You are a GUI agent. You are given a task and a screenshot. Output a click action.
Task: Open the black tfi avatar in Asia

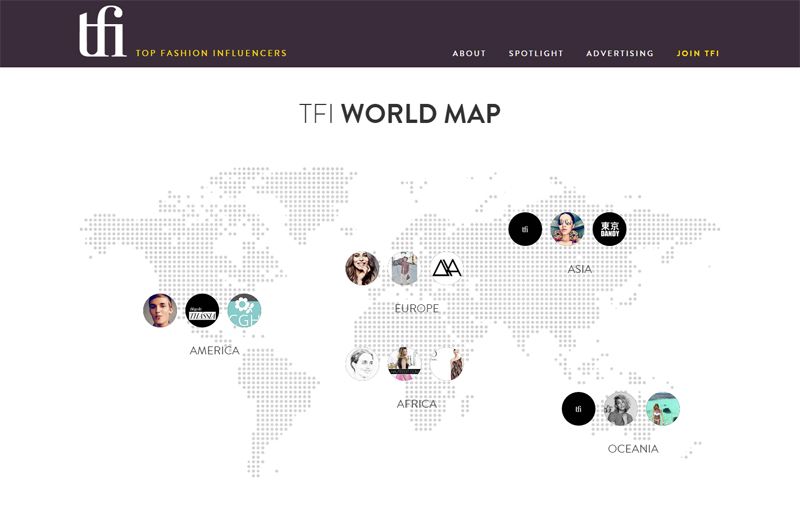pyautogui.click(x=525, y=229)
